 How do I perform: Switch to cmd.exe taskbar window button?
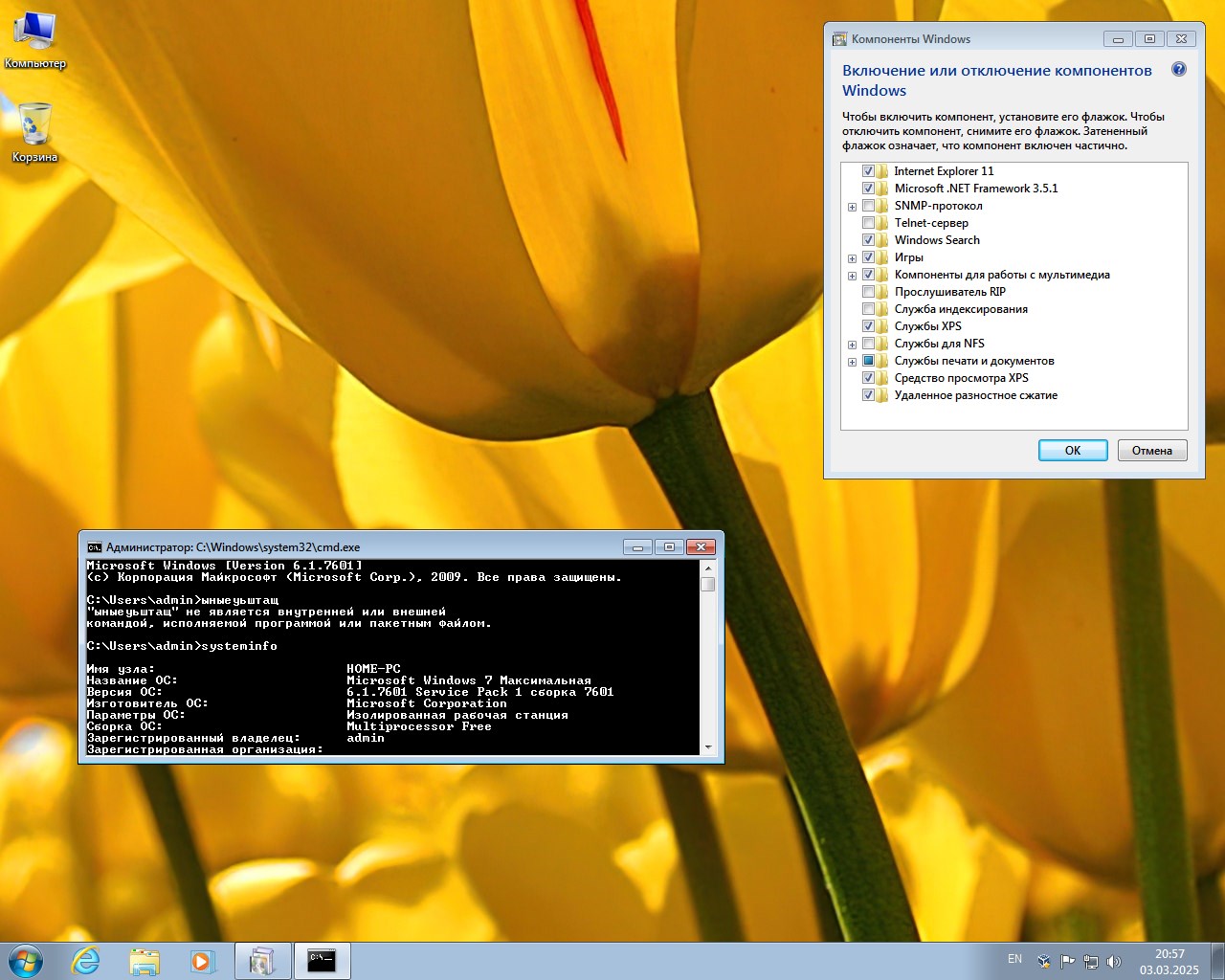point(322,961)
